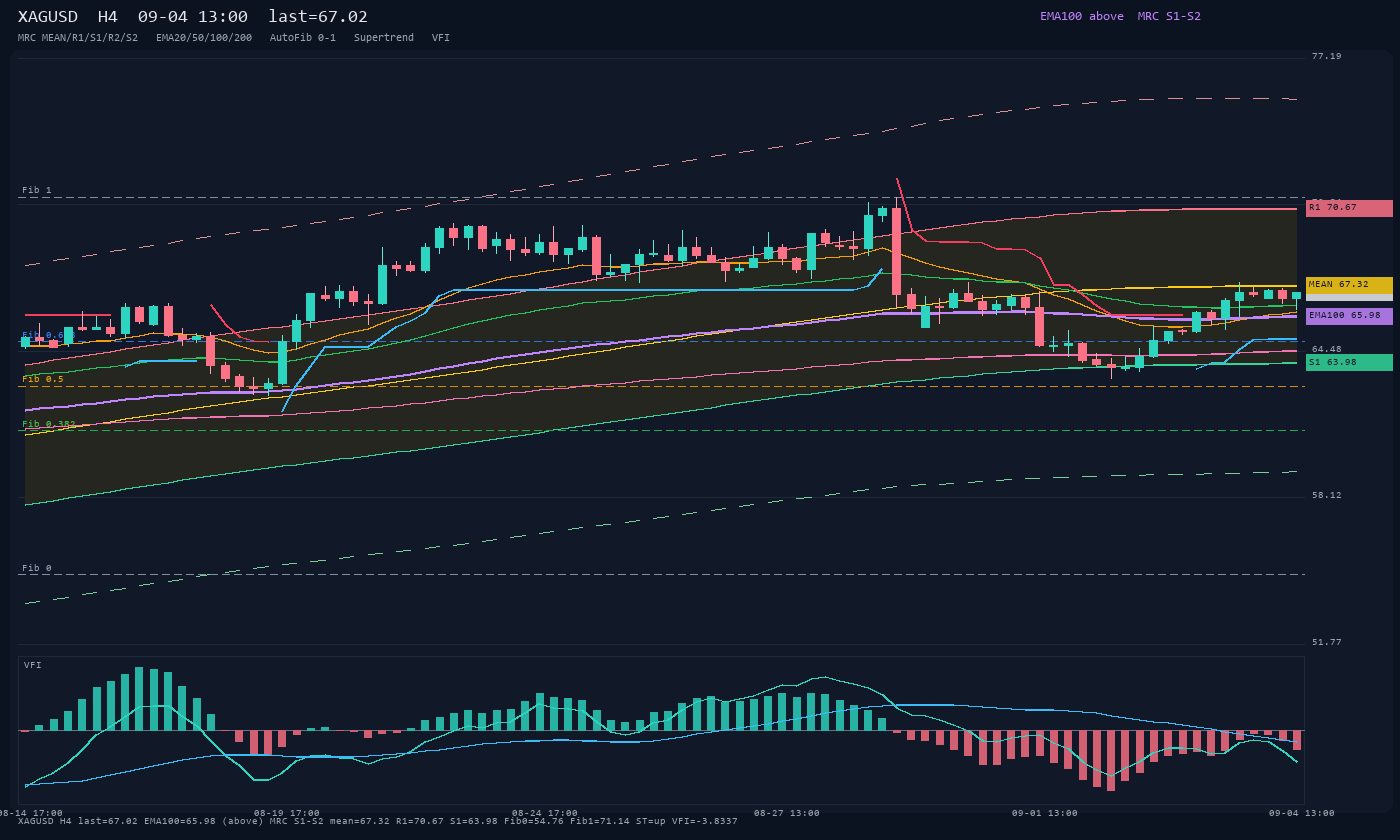Click the H4 timeframe label in title
This screenshot has width=1400, height=840.
[108, 17]
